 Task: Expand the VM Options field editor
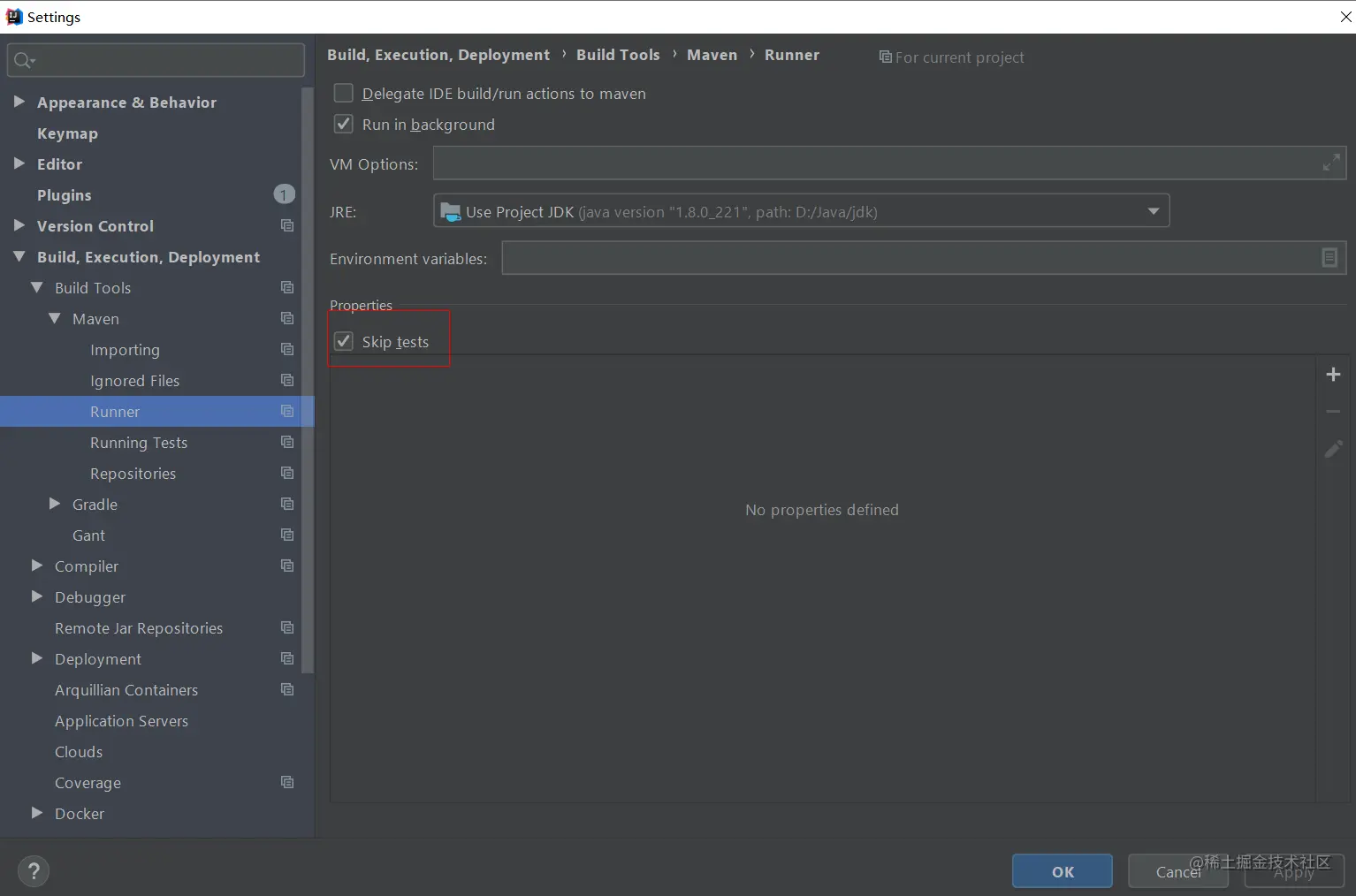(1331, 163)
